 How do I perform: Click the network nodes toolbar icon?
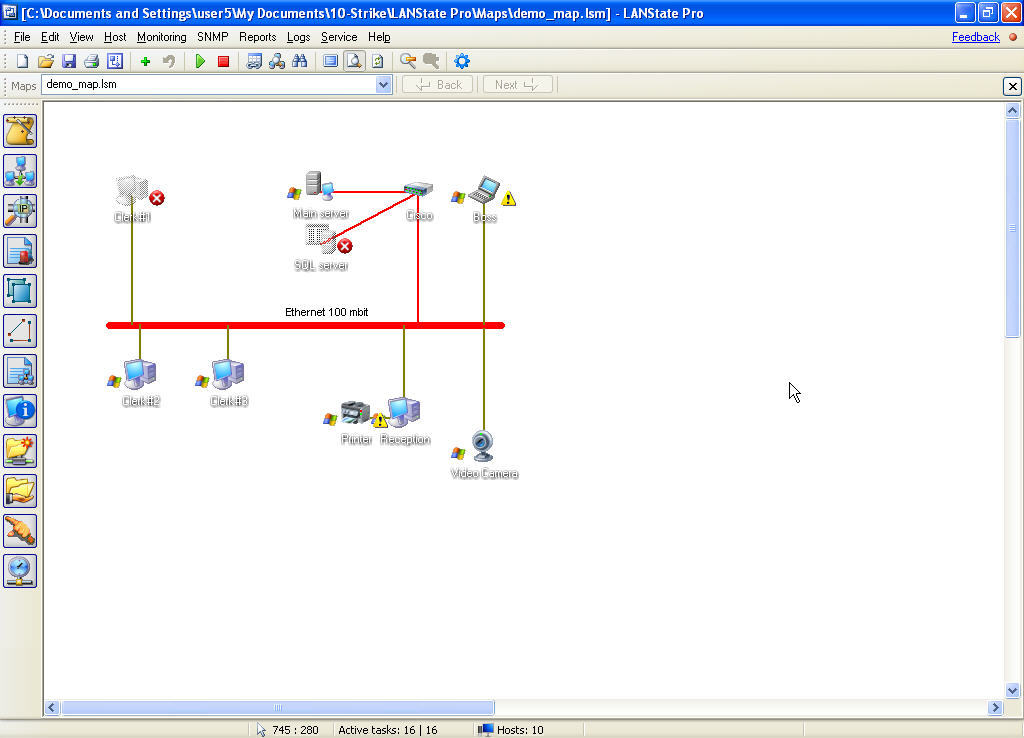point(277,61)
